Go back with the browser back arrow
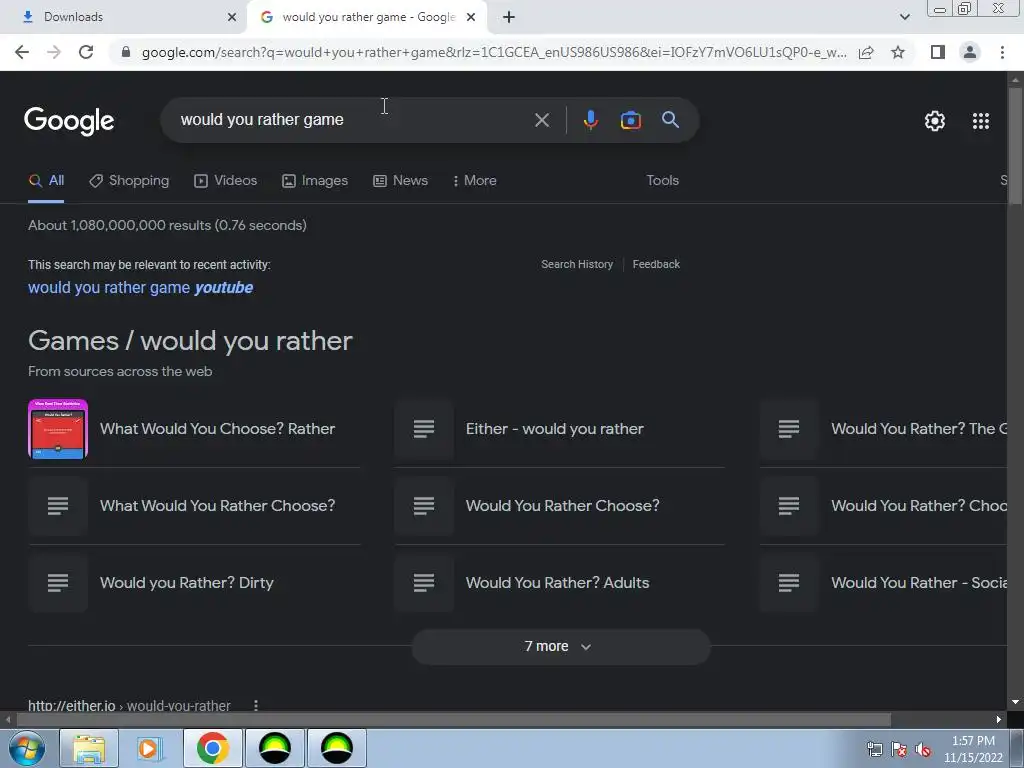Viewport: 1024px width, 768px height. pyautogui.click(x=22, y=52)
